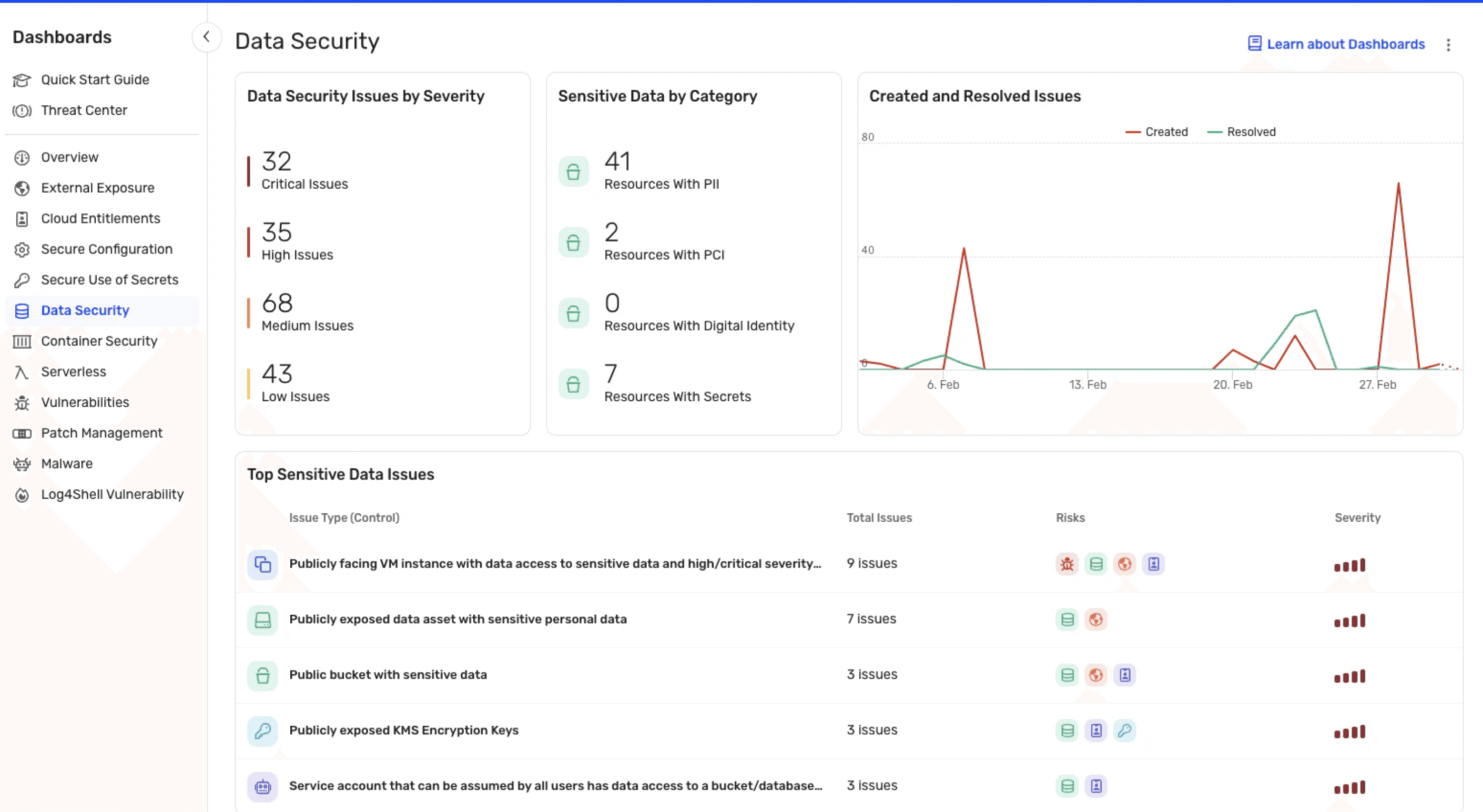Click the globe risk icon on the VM instance row

(1124, 564)
